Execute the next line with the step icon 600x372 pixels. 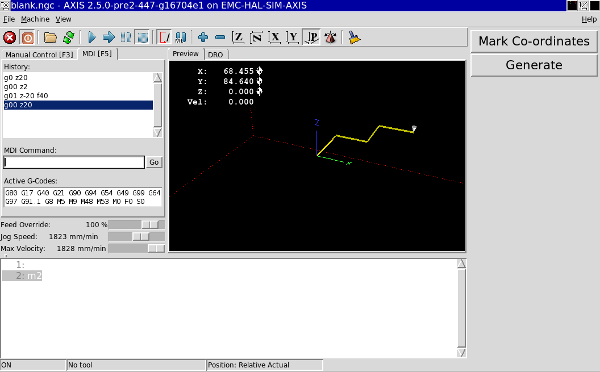pos(109,38)
